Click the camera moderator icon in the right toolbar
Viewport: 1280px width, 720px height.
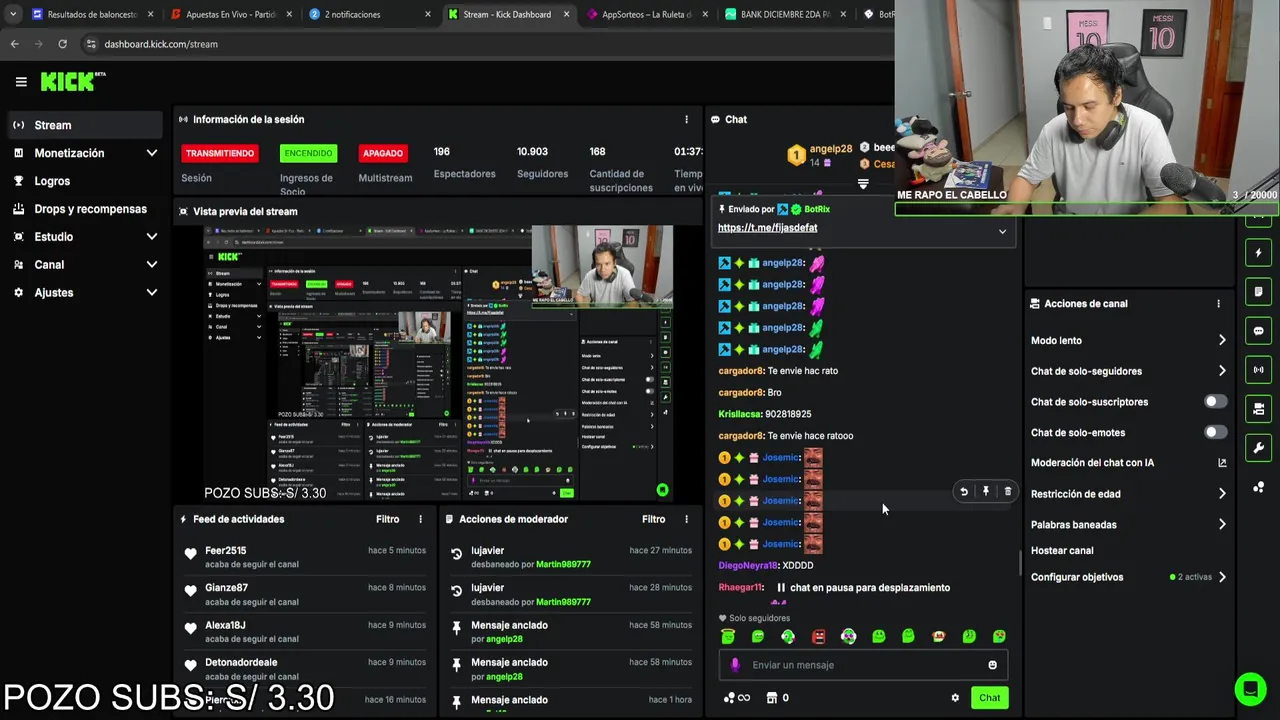1258,409
